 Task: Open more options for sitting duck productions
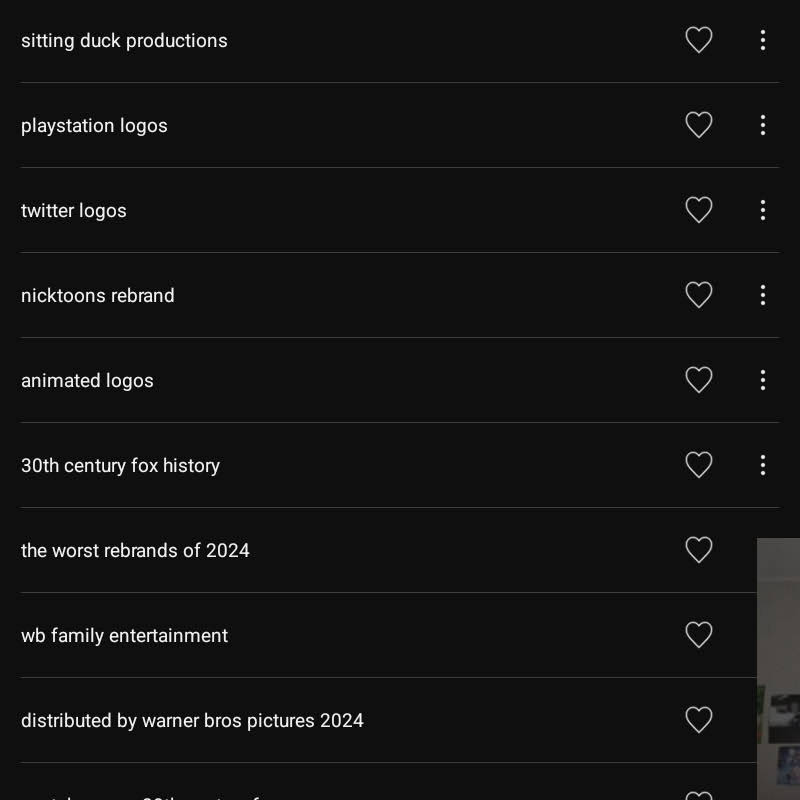tap(763, 40)
